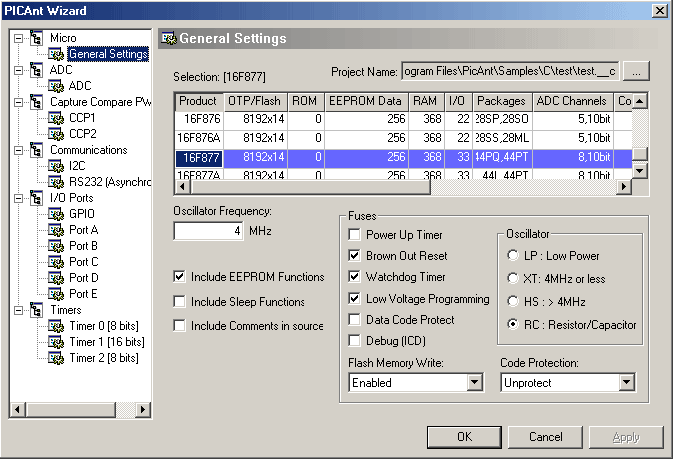Select LP : Low Power oscillator
Viewport: 673px width, 459px height.
tap(512, 255)
